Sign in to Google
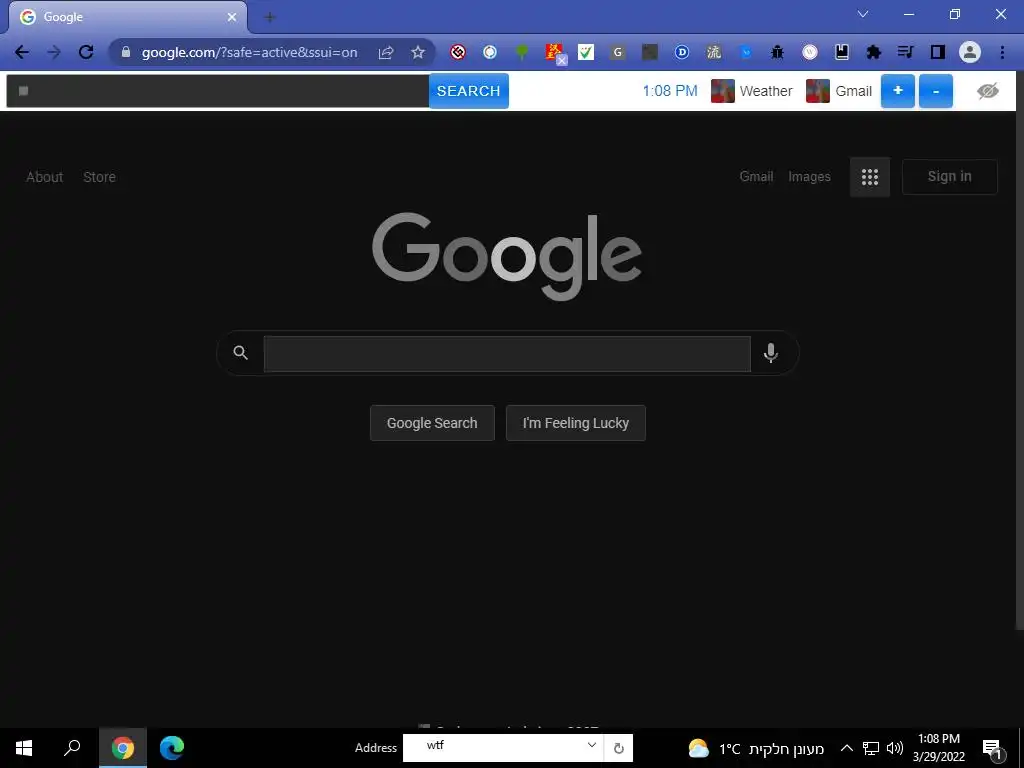 [950, 176]
